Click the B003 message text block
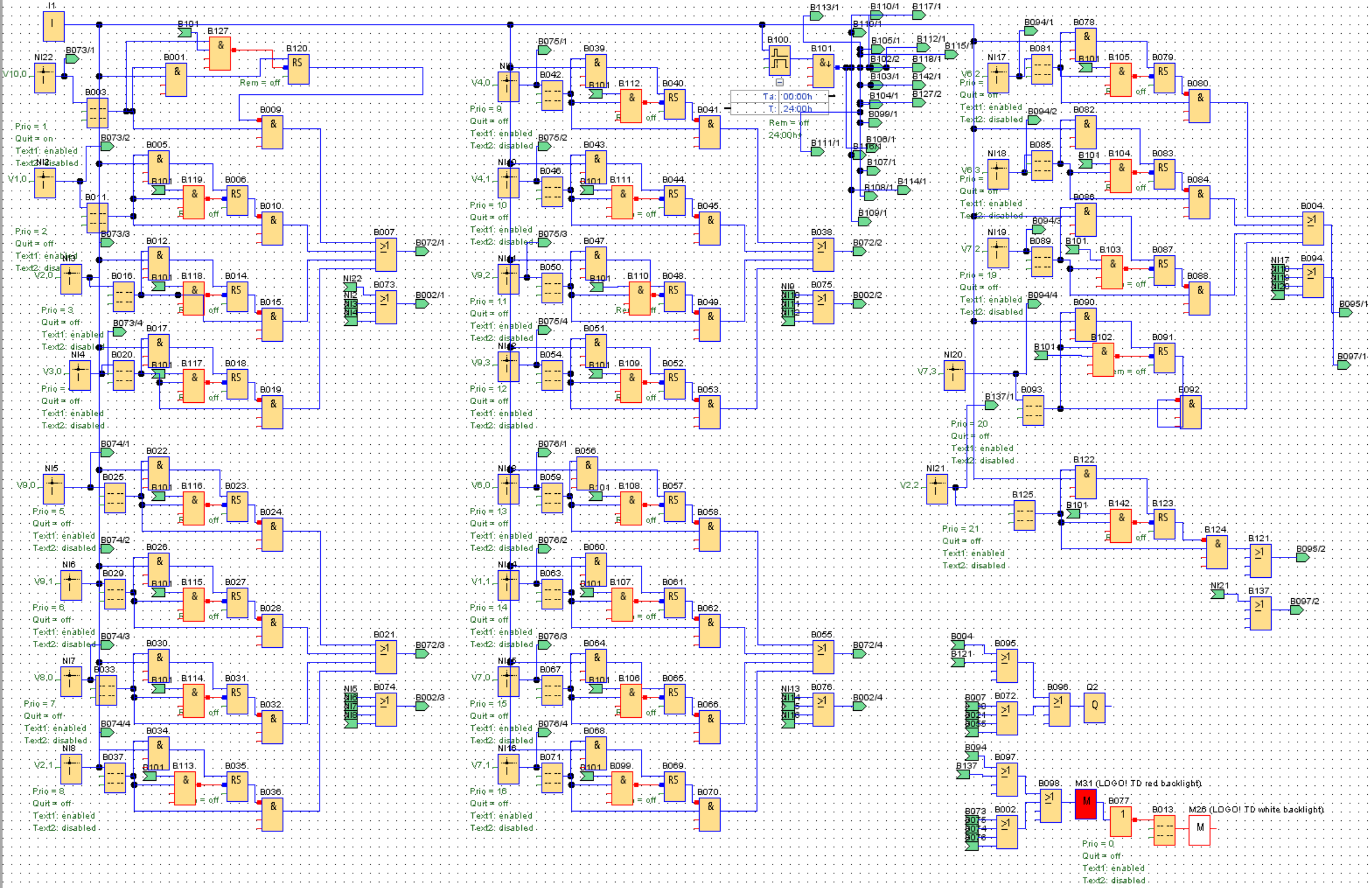The width and height of the screenshot is (1372, 888). coord(97,113)
